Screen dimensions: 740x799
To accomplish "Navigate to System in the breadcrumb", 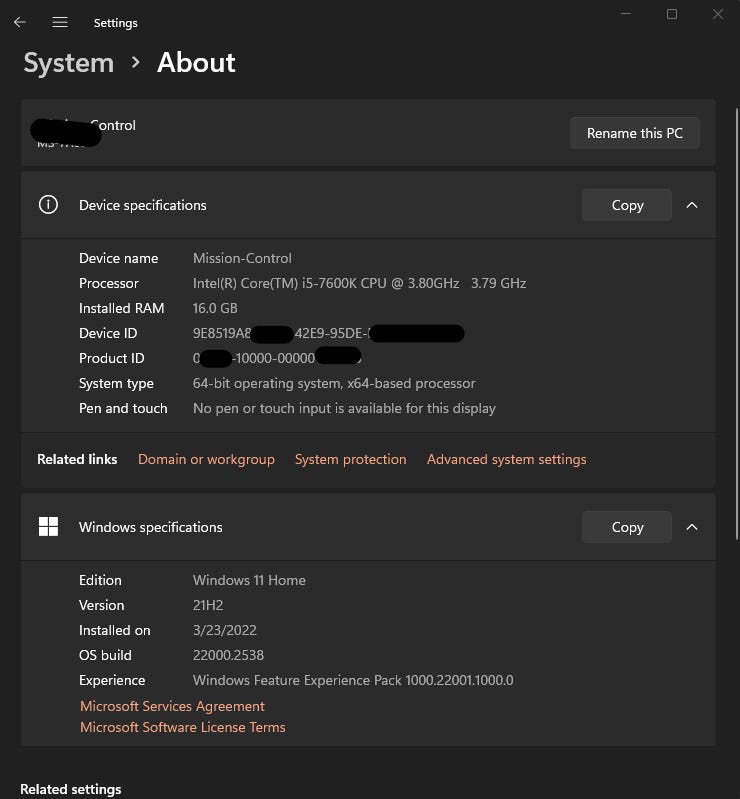I will [x=68, y=63].
